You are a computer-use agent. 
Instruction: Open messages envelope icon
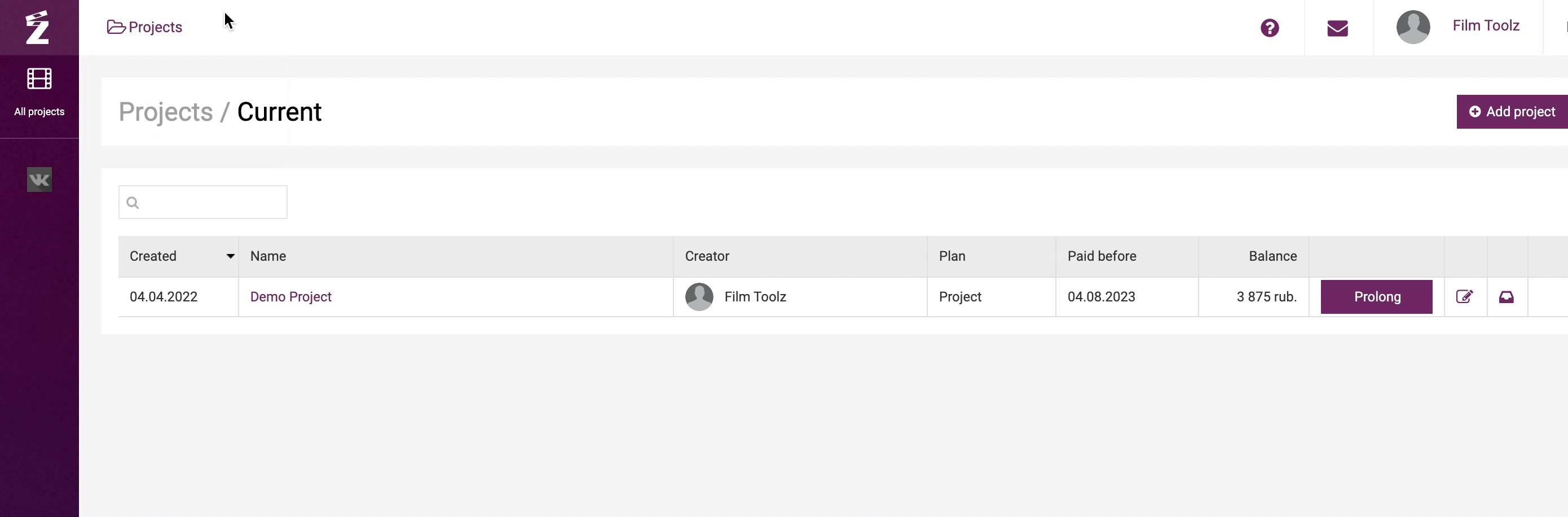pos(1337,28)
